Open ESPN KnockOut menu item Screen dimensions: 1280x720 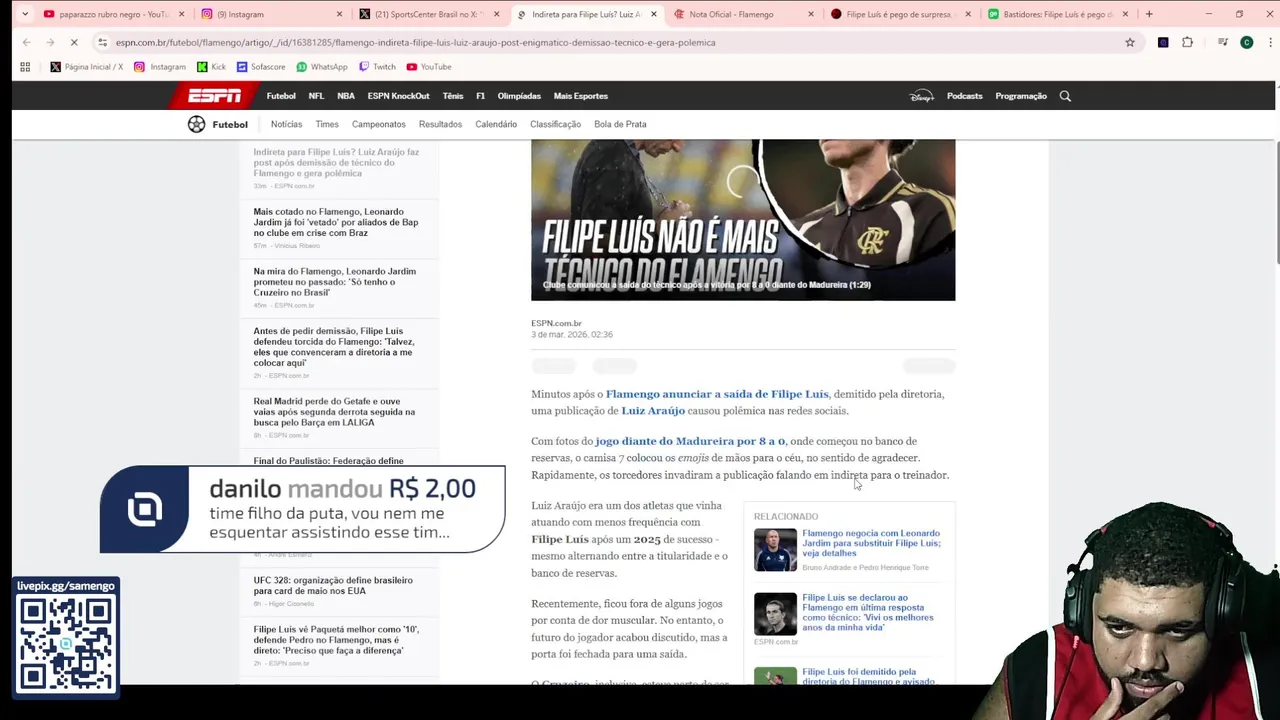[398, 96]
